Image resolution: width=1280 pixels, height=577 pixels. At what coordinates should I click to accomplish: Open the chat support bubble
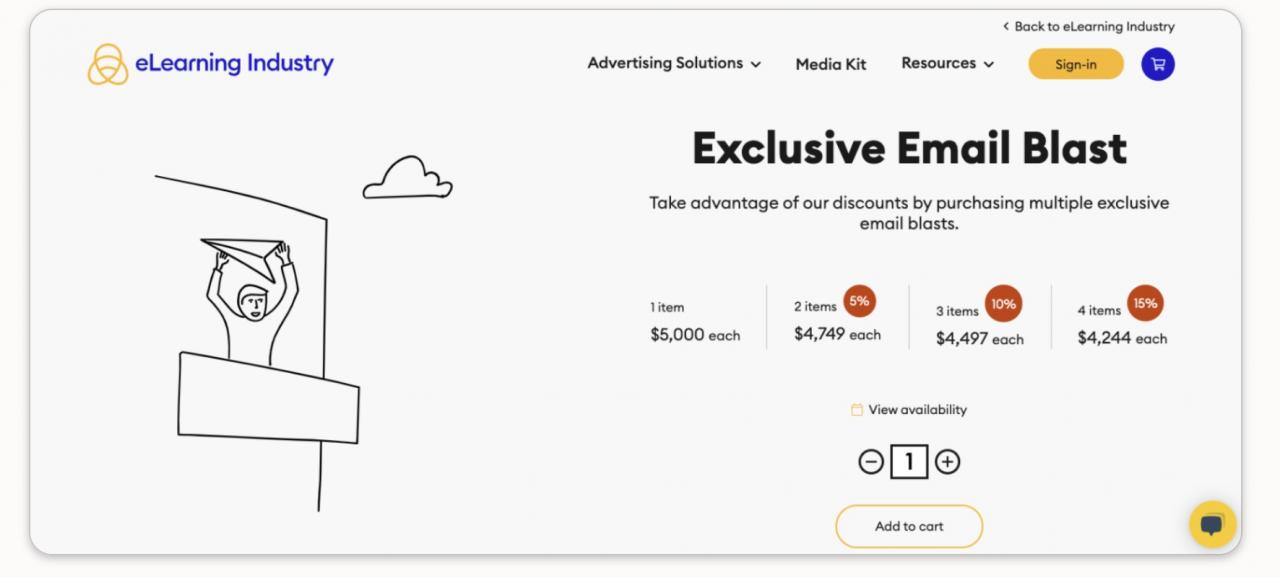point(1212,524)
